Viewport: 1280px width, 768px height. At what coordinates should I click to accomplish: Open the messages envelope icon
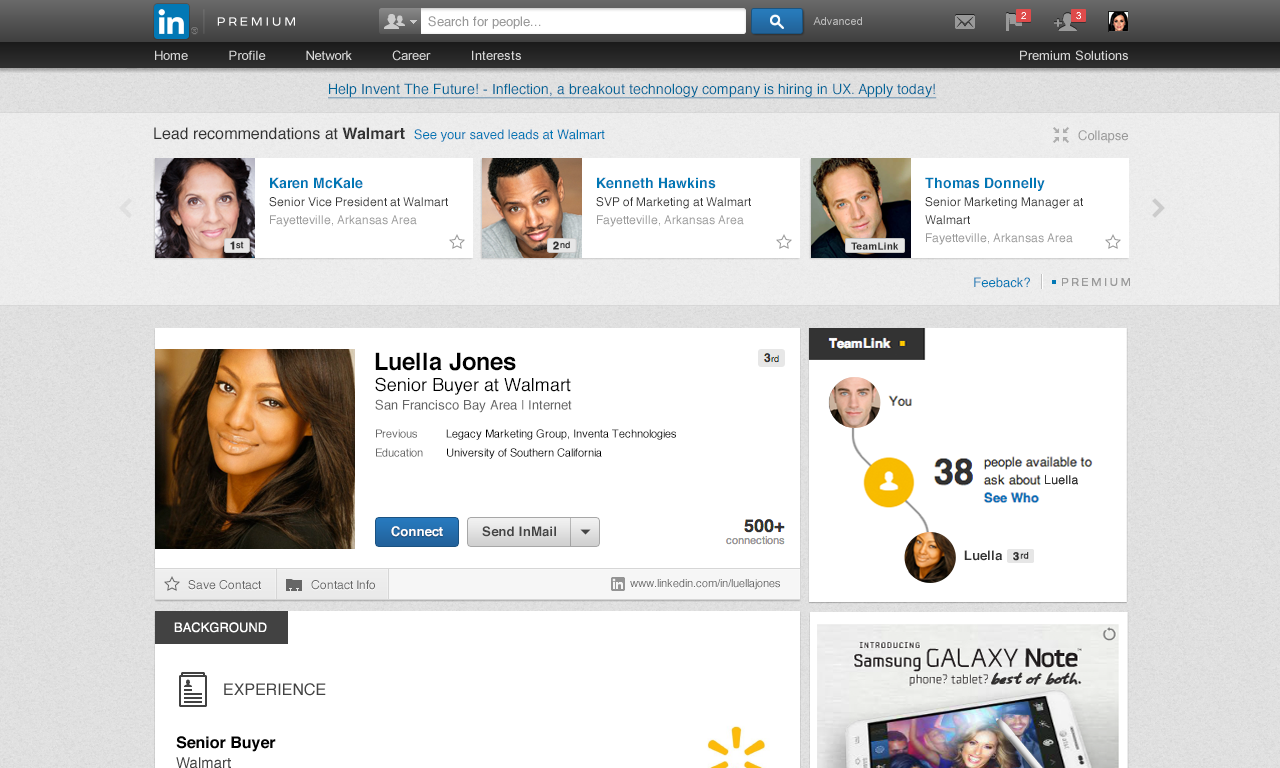pos(964,22)
